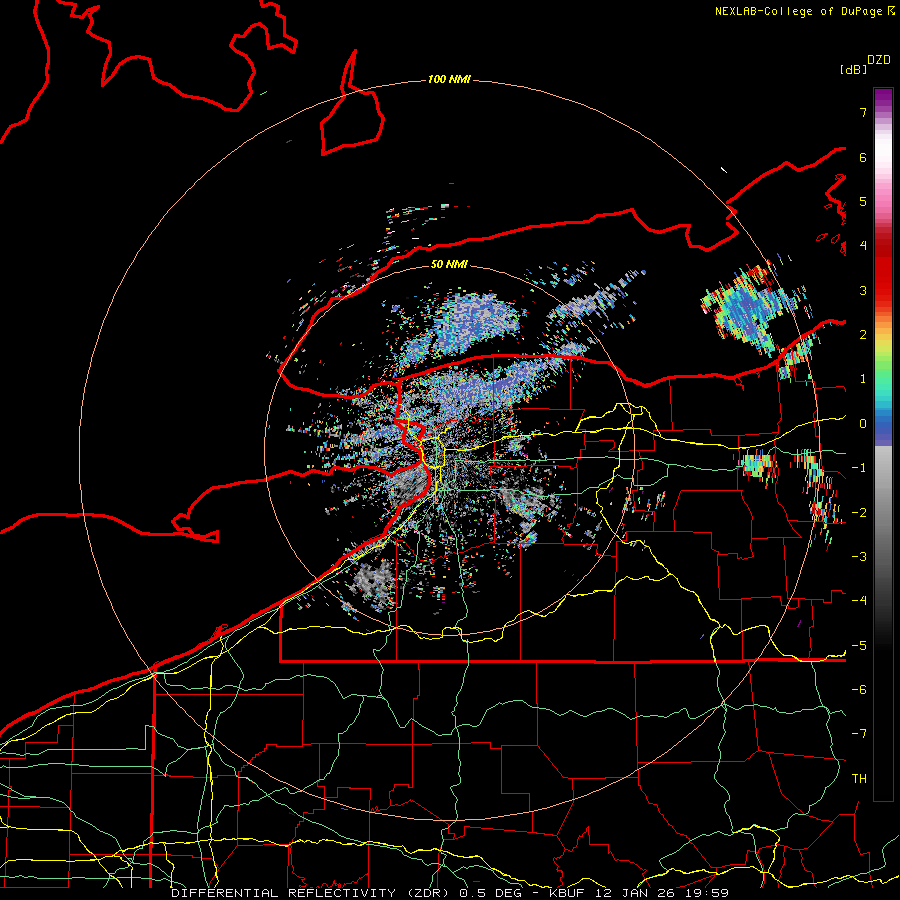Click the -4 dB value on the color scale
The image size is (900, 900).
[x=859, y=601]
